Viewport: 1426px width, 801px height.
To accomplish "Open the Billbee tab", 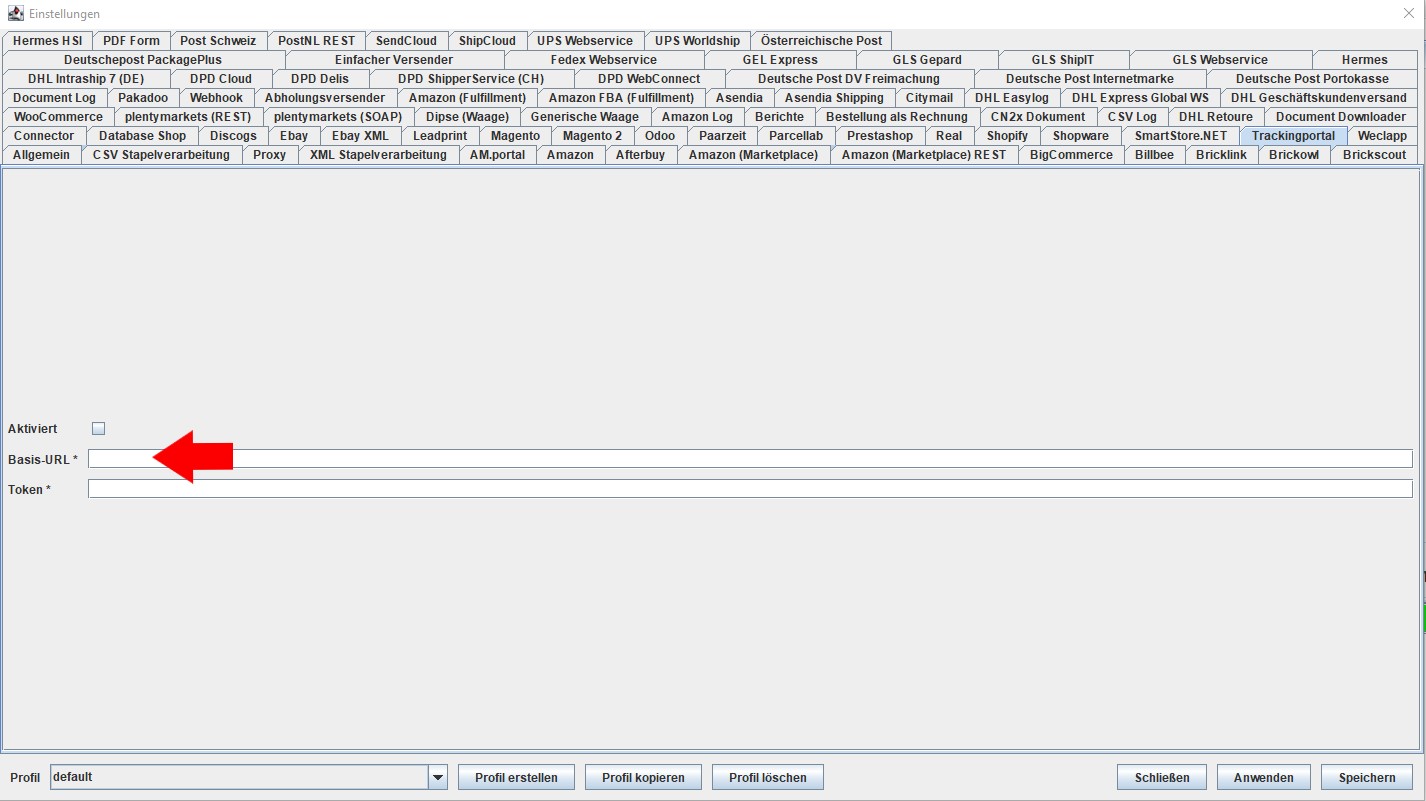I will 1154,155.
